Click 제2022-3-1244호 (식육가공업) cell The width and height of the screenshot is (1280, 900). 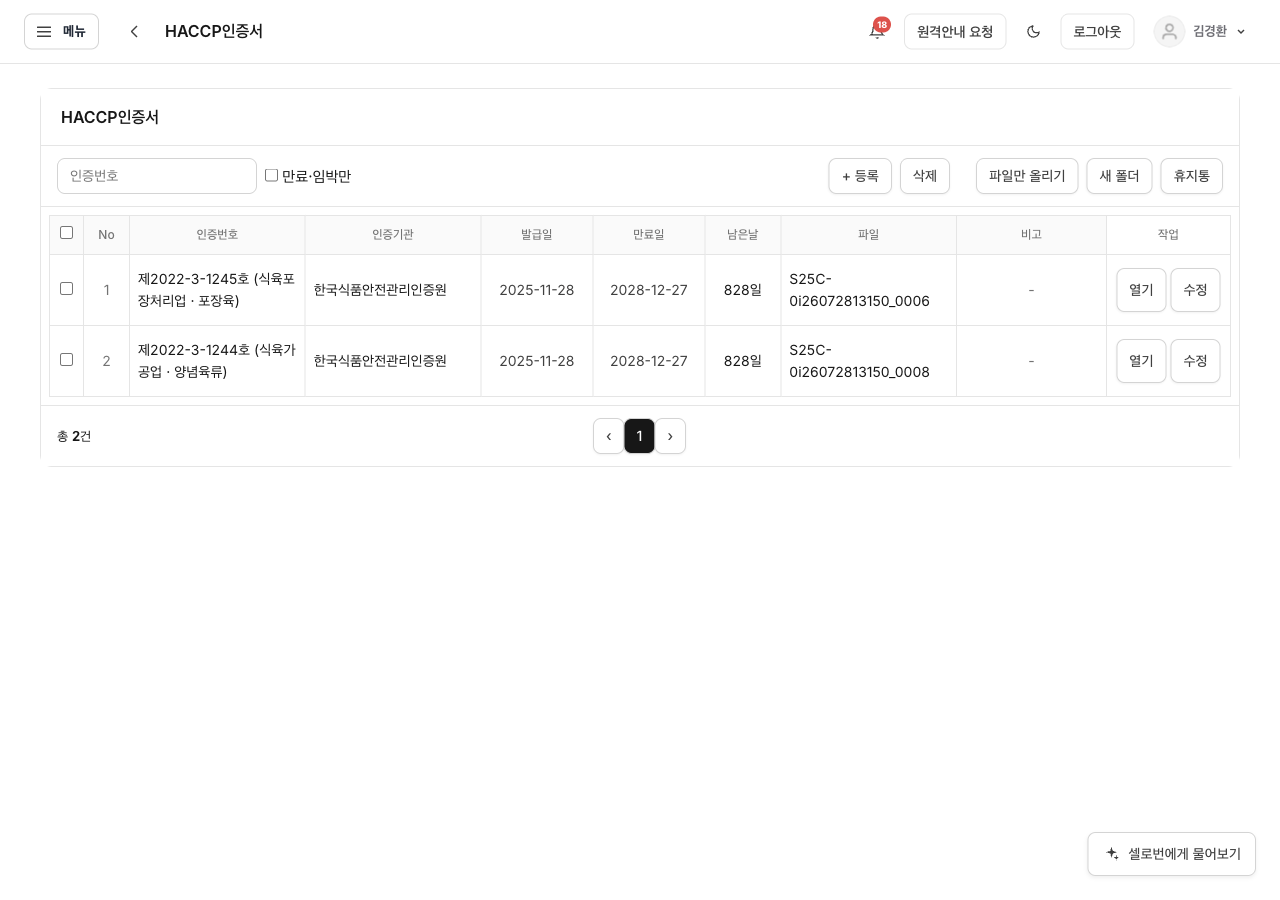tap(217, 361)
